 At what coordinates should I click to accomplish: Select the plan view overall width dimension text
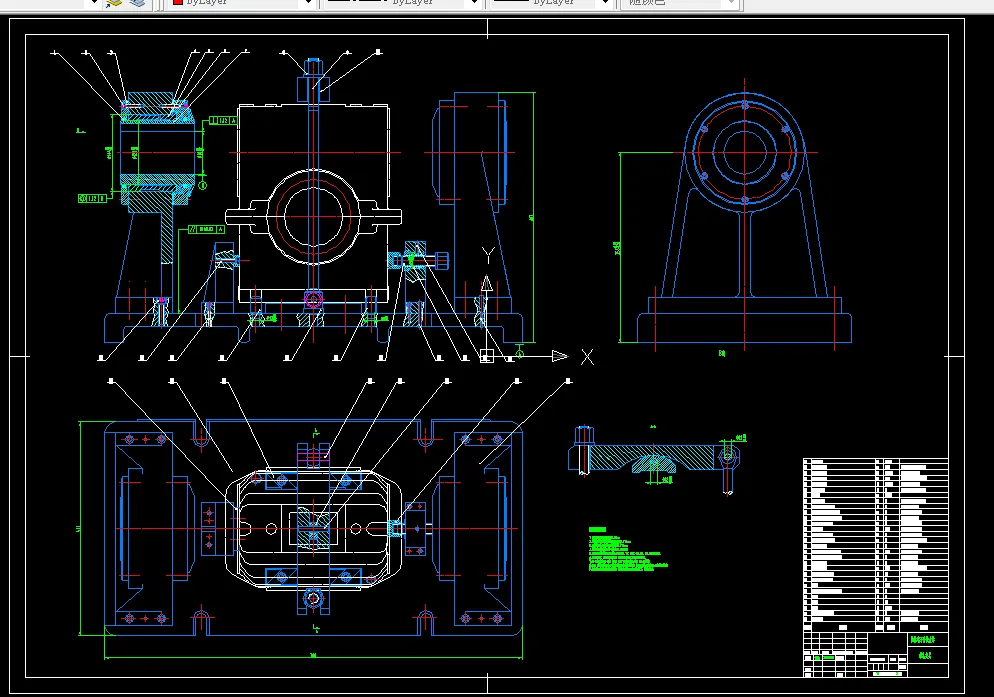coord(313,655)
